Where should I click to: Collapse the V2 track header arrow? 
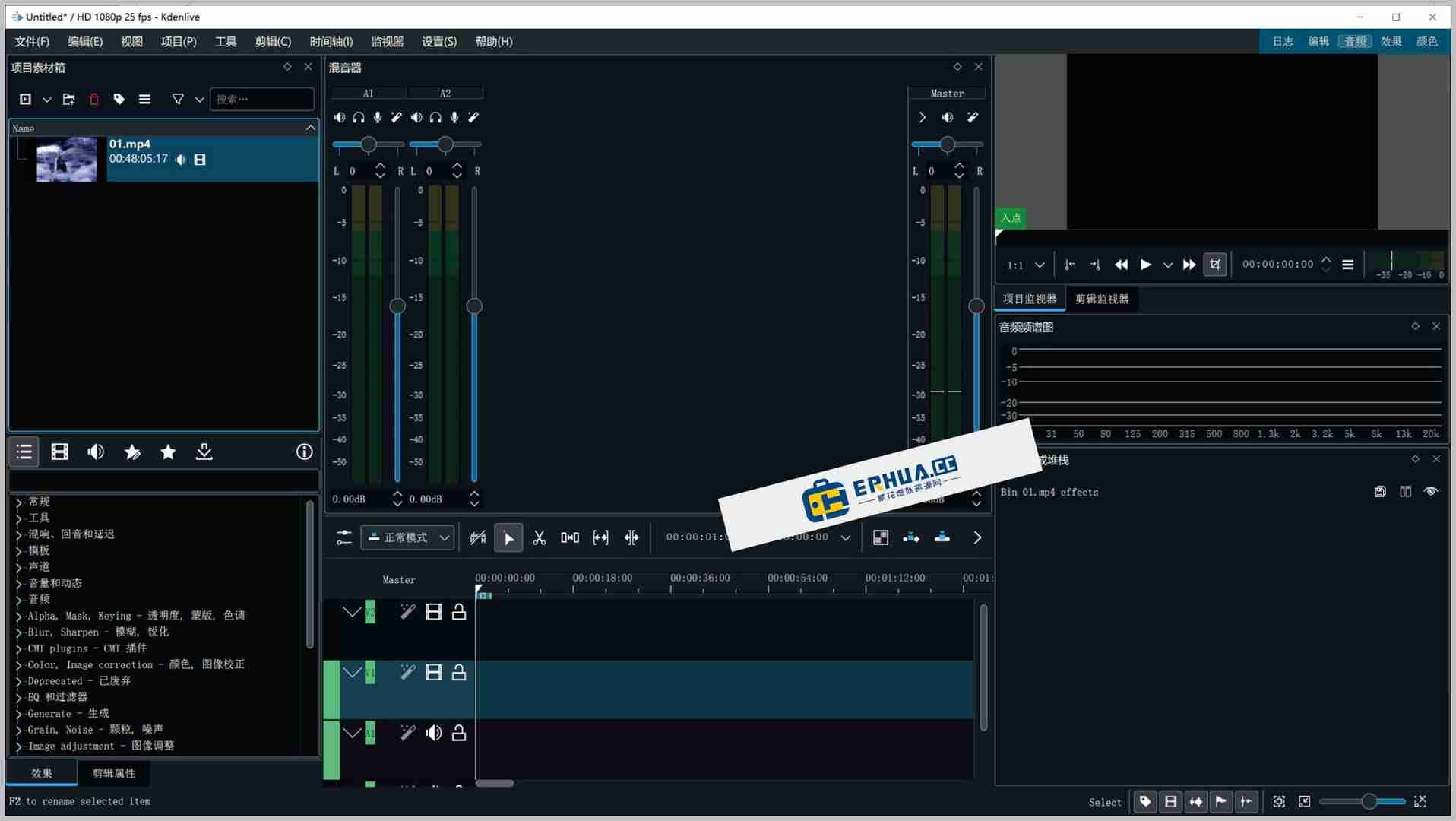pyautogui.click(x=351, y=611)
